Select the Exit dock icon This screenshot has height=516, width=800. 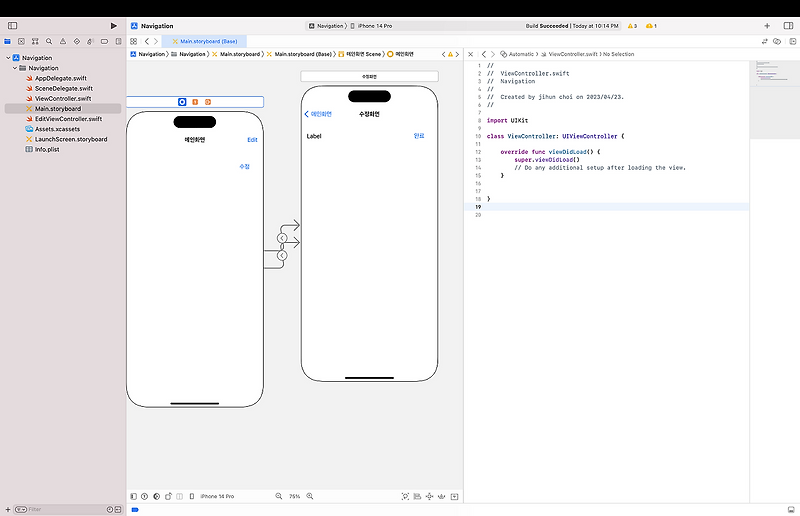[x=208, y=102]
